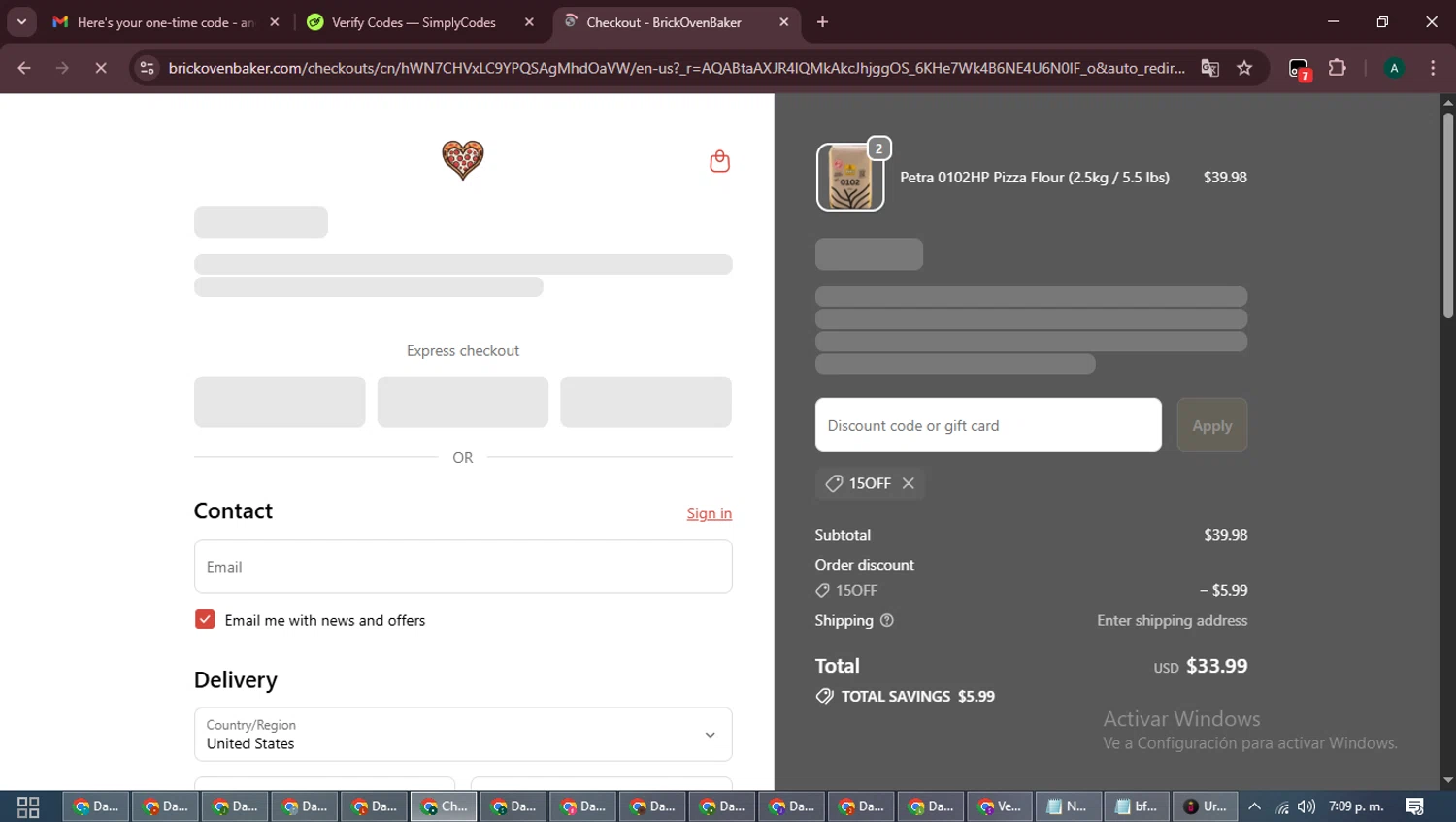This screenshot has width=1456, height=822.
Task: Open the browser extensions puzzle icon
Action: tap(1338, 68)
